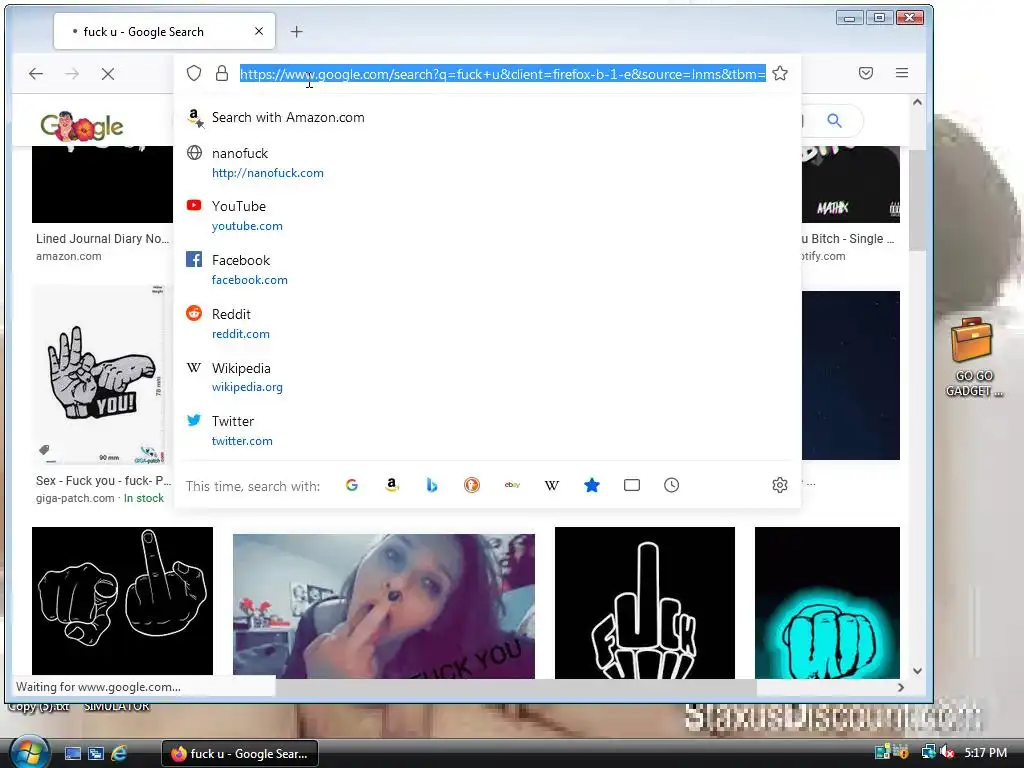The image size is (1024, 768).
Task: Select the Reddit suggestion
Action: pyautogui.click(x=487, y=323)
